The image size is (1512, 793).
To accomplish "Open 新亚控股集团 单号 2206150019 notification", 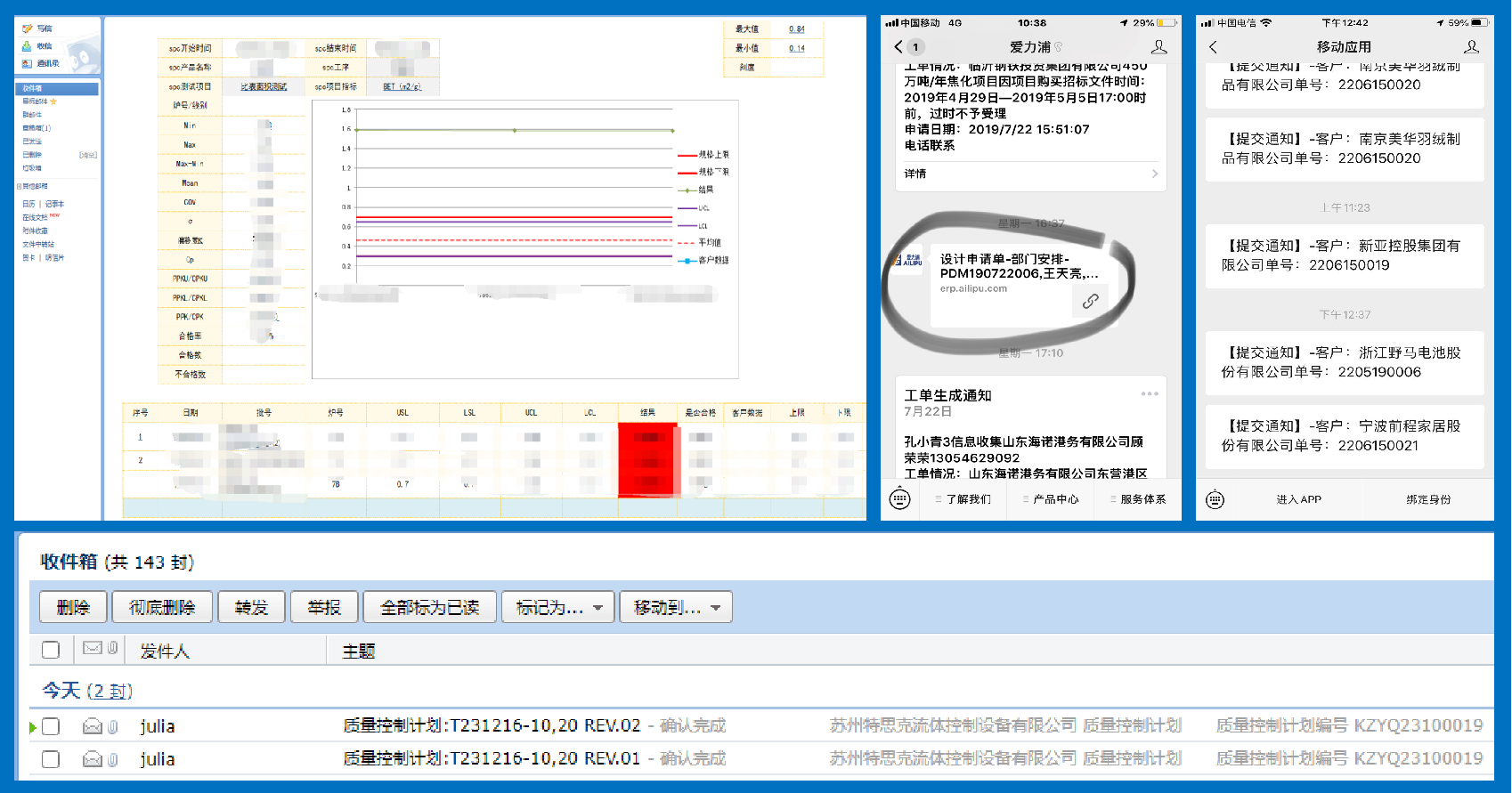I will pyautogui.click(x=1345, y=255).
